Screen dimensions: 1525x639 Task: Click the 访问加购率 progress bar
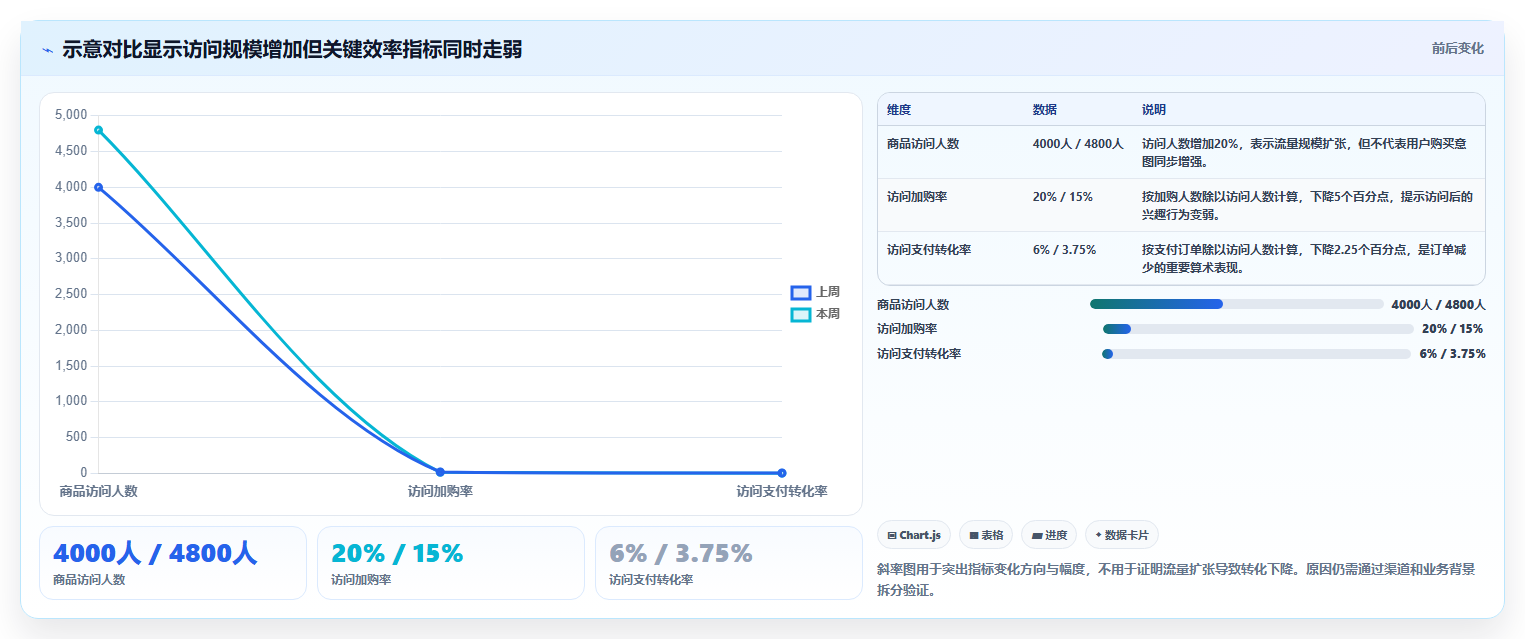[1258, 329]
